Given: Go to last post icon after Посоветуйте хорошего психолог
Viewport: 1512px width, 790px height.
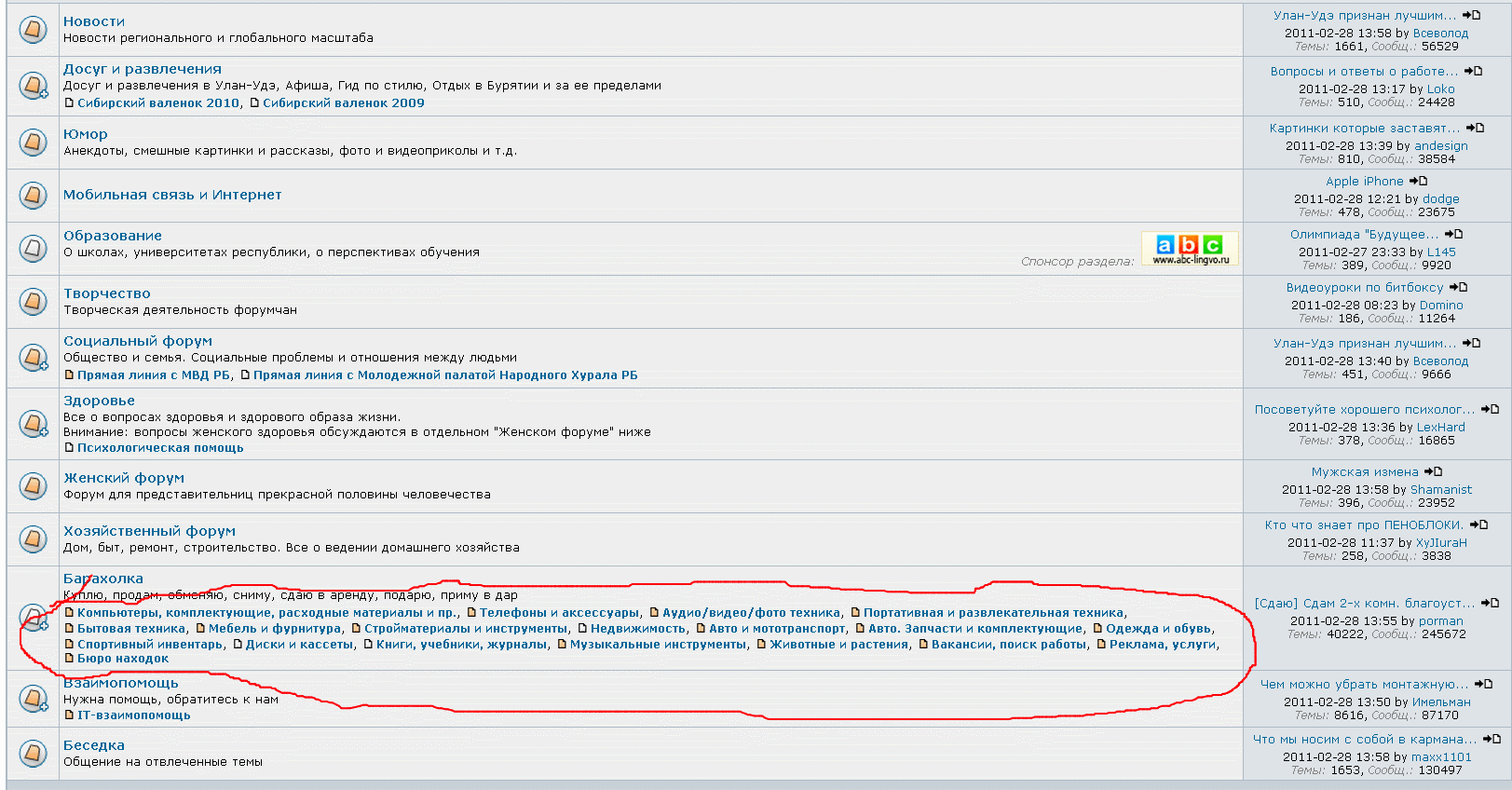Looking at the screenshot, I should click(1490, 409).
